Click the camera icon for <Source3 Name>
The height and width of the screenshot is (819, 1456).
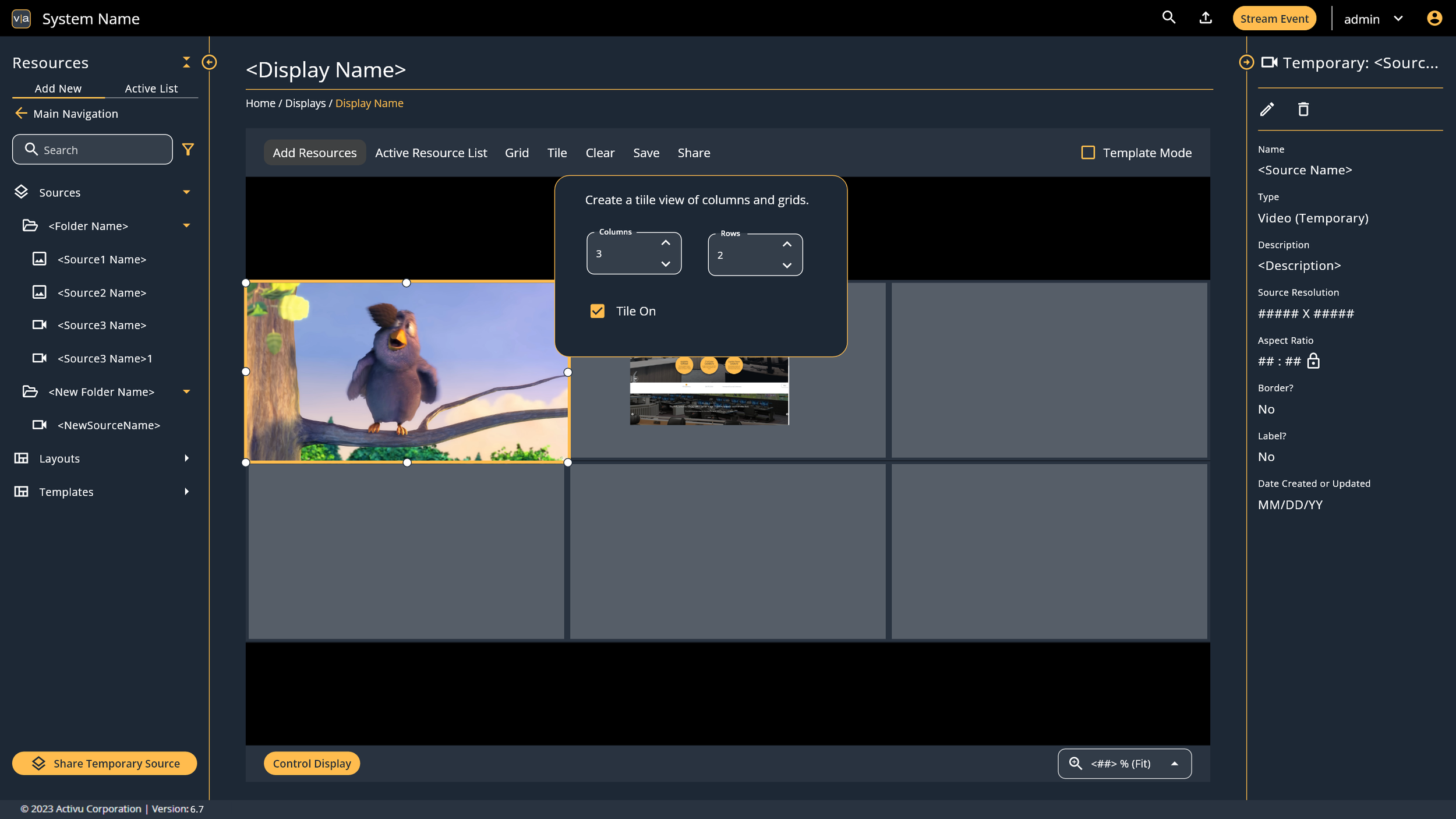tap(39, 324)
